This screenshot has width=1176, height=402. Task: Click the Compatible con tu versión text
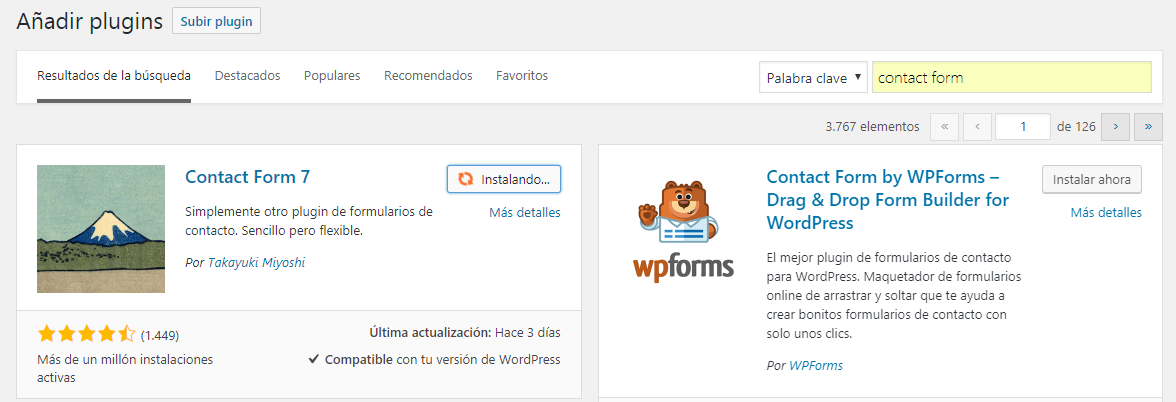pos(434,359)
